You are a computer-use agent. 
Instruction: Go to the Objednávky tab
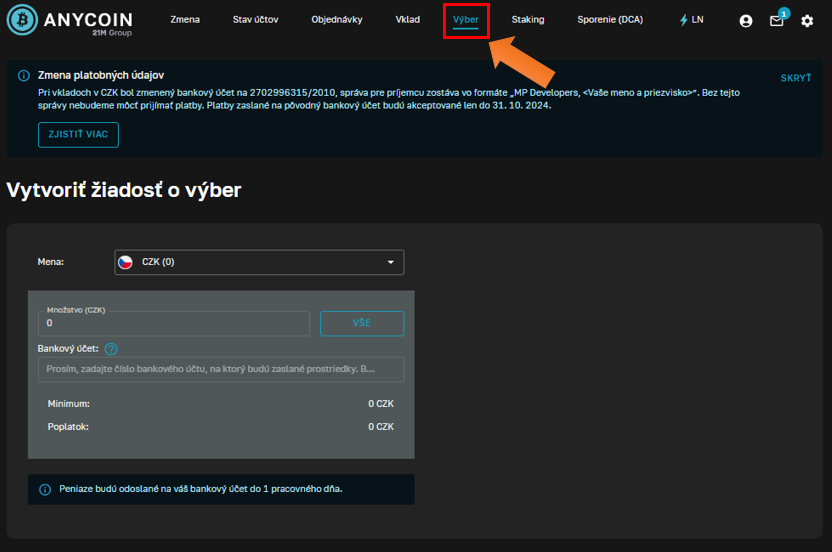pos(337,20)
